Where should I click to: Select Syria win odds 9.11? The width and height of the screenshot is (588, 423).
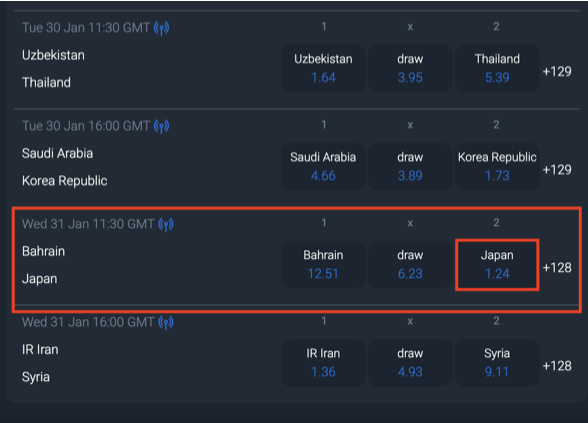coord(497,363)
